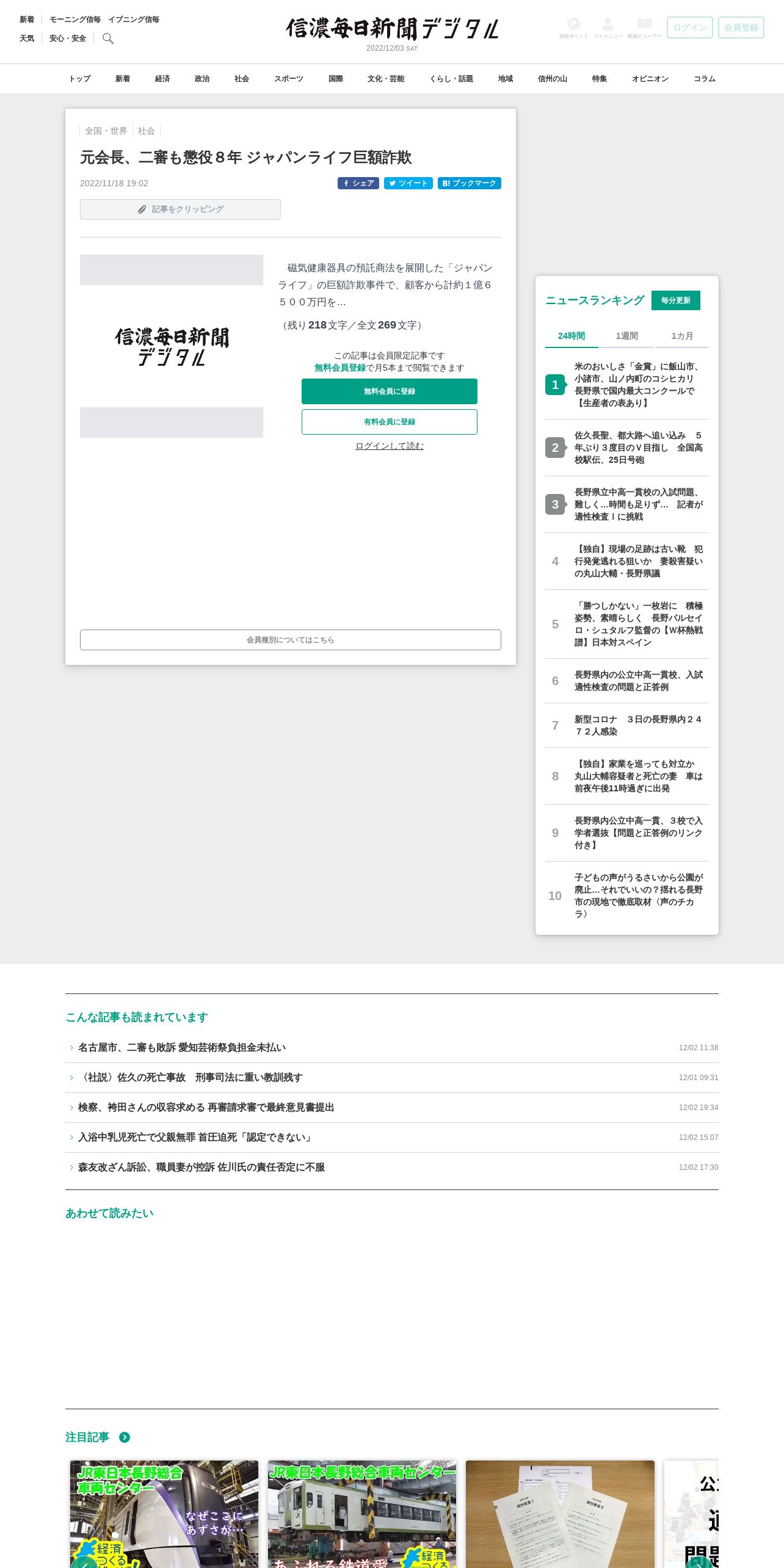Click モーニング信毎 link in header

(75, 20)
